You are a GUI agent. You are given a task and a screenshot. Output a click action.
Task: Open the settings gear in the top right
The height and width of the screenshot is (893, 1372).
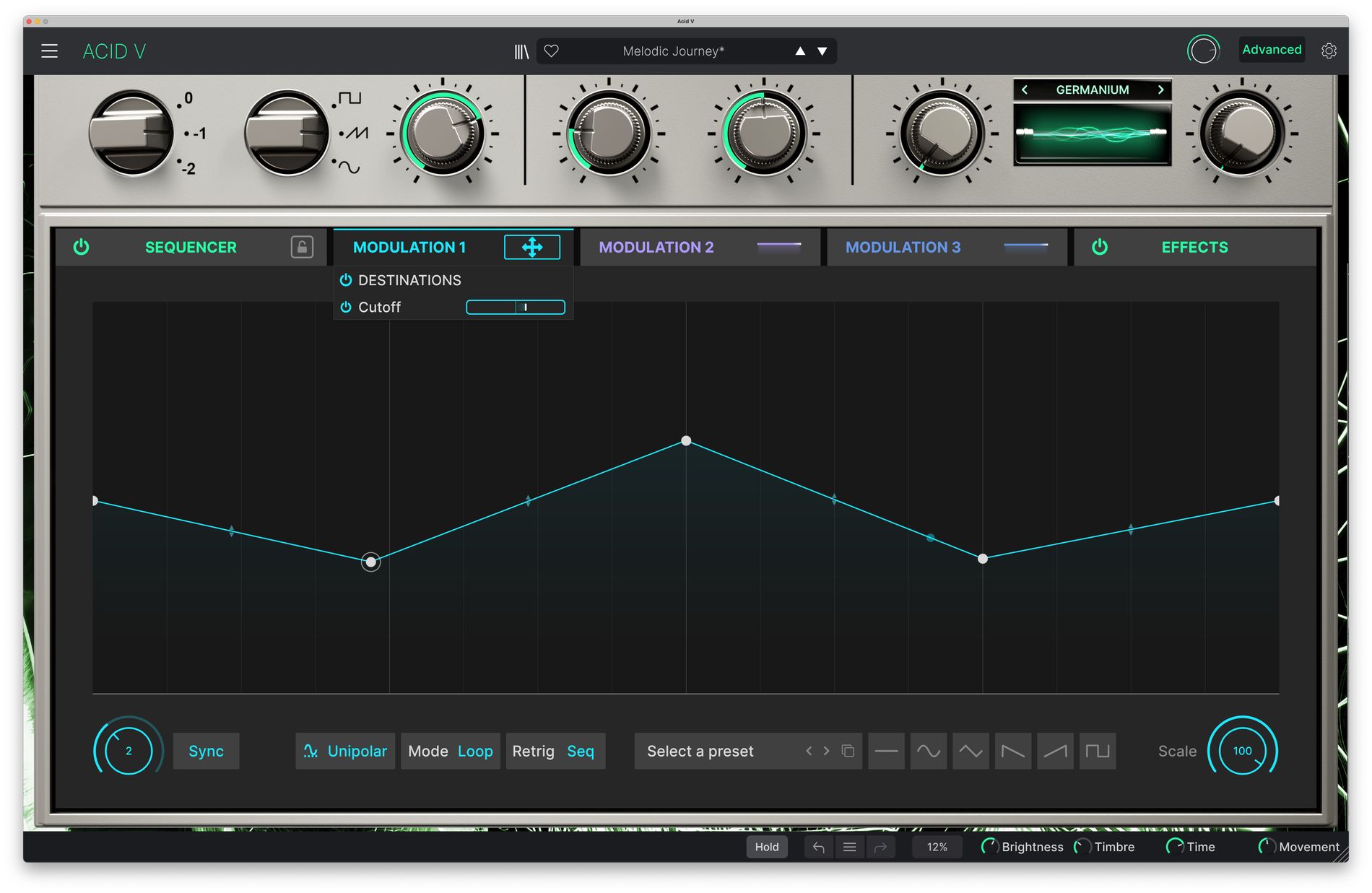[x=1329, y=51]
